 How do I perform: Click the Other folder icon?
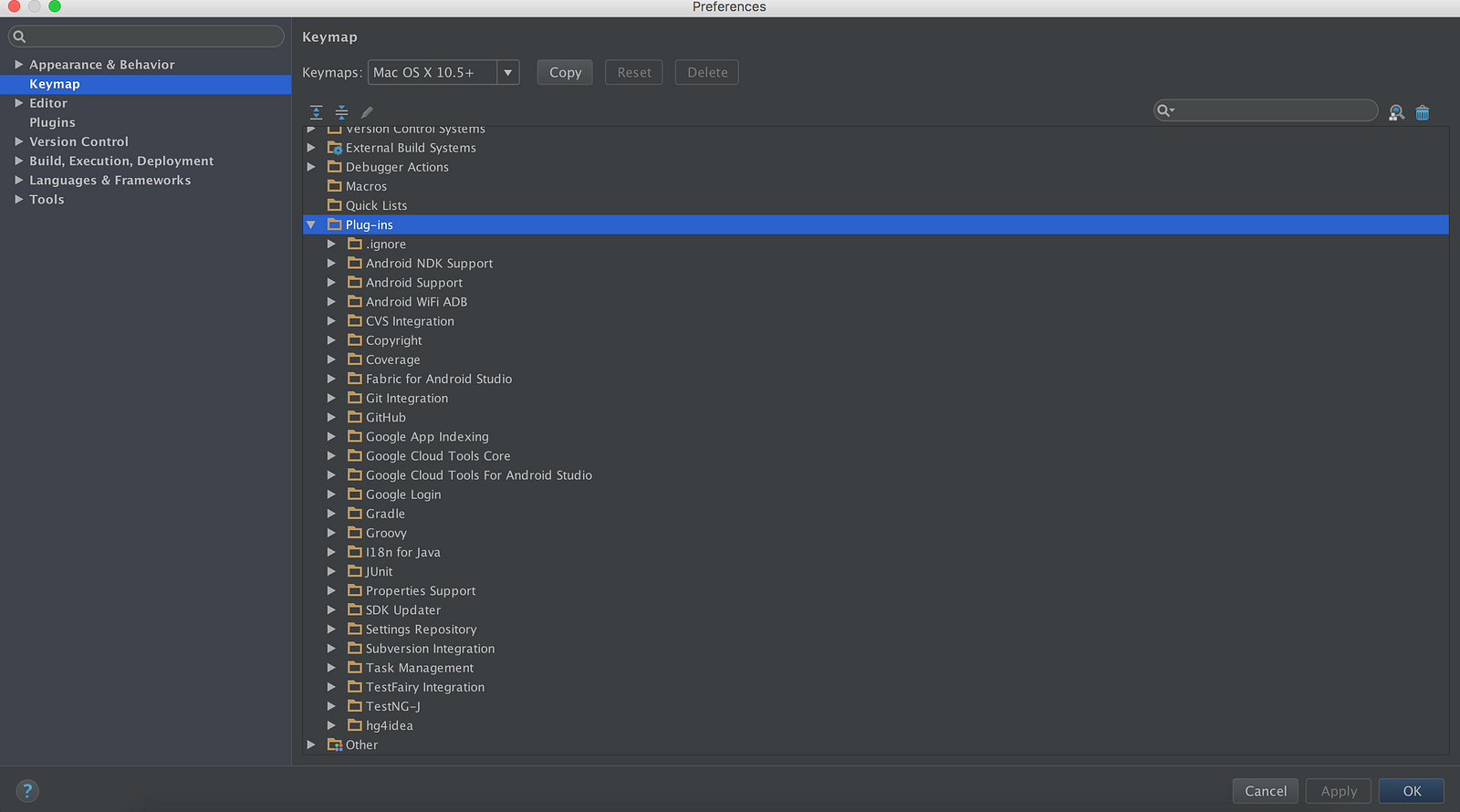[x=335, y=744]
